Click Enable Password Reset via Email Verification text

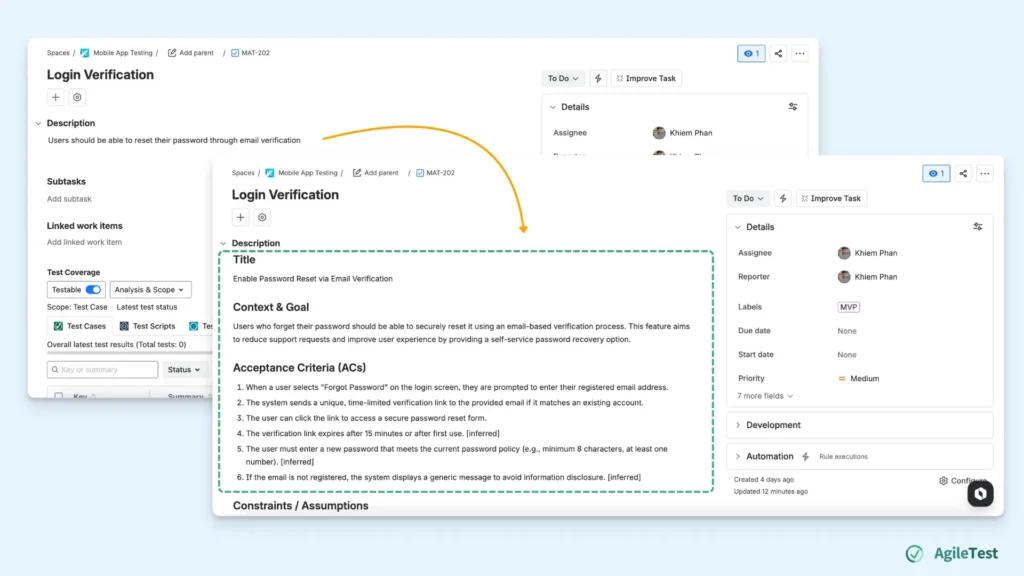(313, 279)
